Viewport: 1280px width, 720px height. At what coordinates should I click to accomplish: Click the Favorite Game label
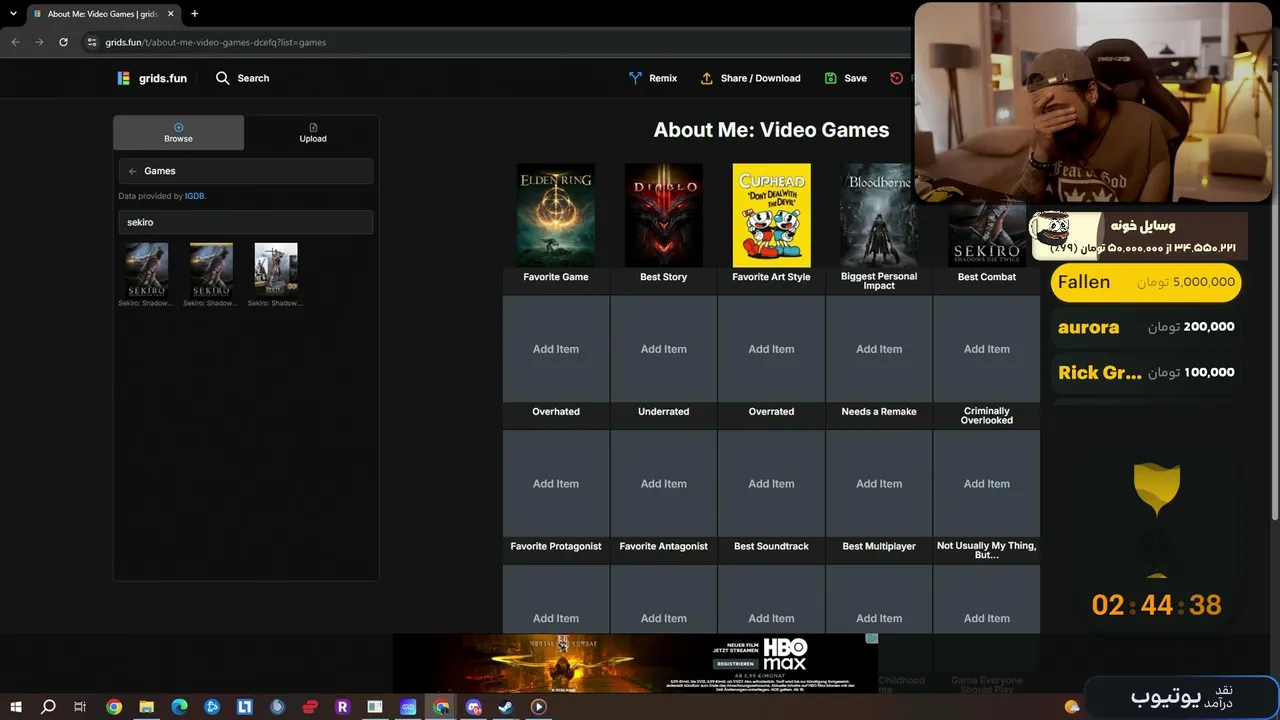pyautogui.click(x=556, y=277)
